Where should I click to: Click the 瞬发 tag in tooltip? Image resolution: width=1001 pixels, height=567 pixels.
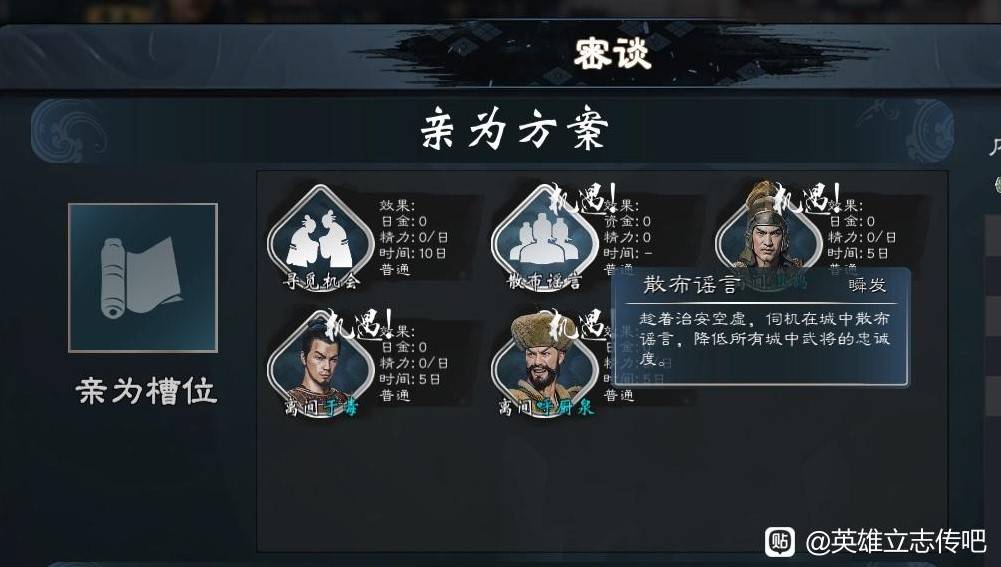click(868, 285)
